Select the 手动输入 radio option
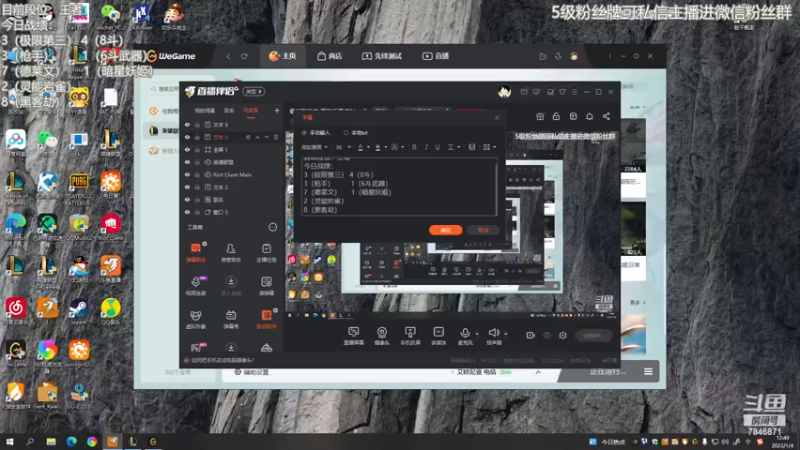 305,133
